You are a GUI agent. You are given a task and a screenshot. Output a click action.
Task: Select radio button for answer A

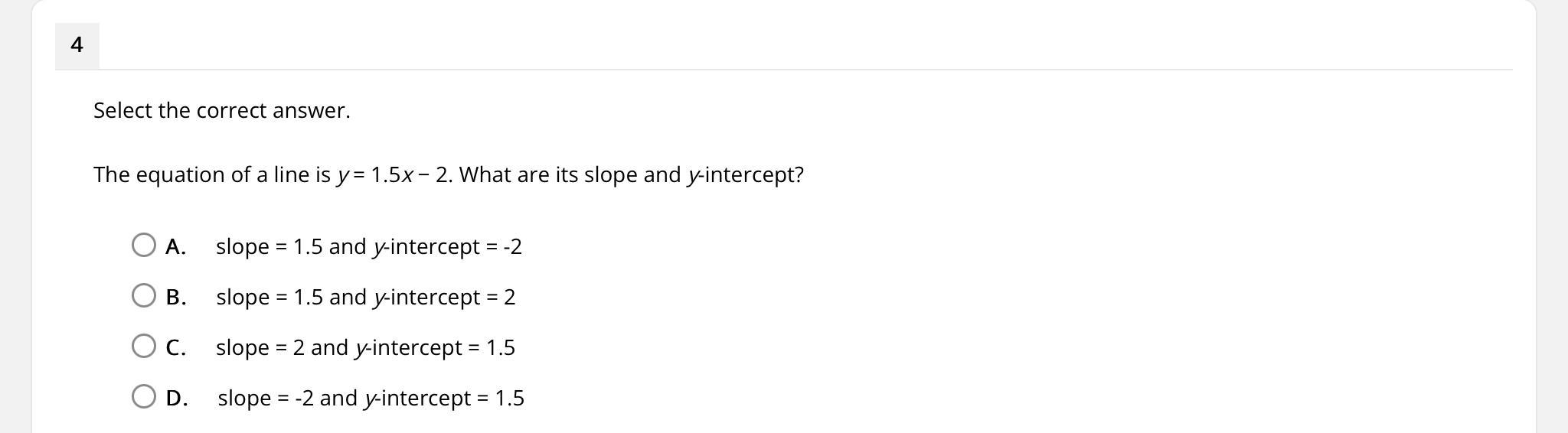(x=144, y=246)
